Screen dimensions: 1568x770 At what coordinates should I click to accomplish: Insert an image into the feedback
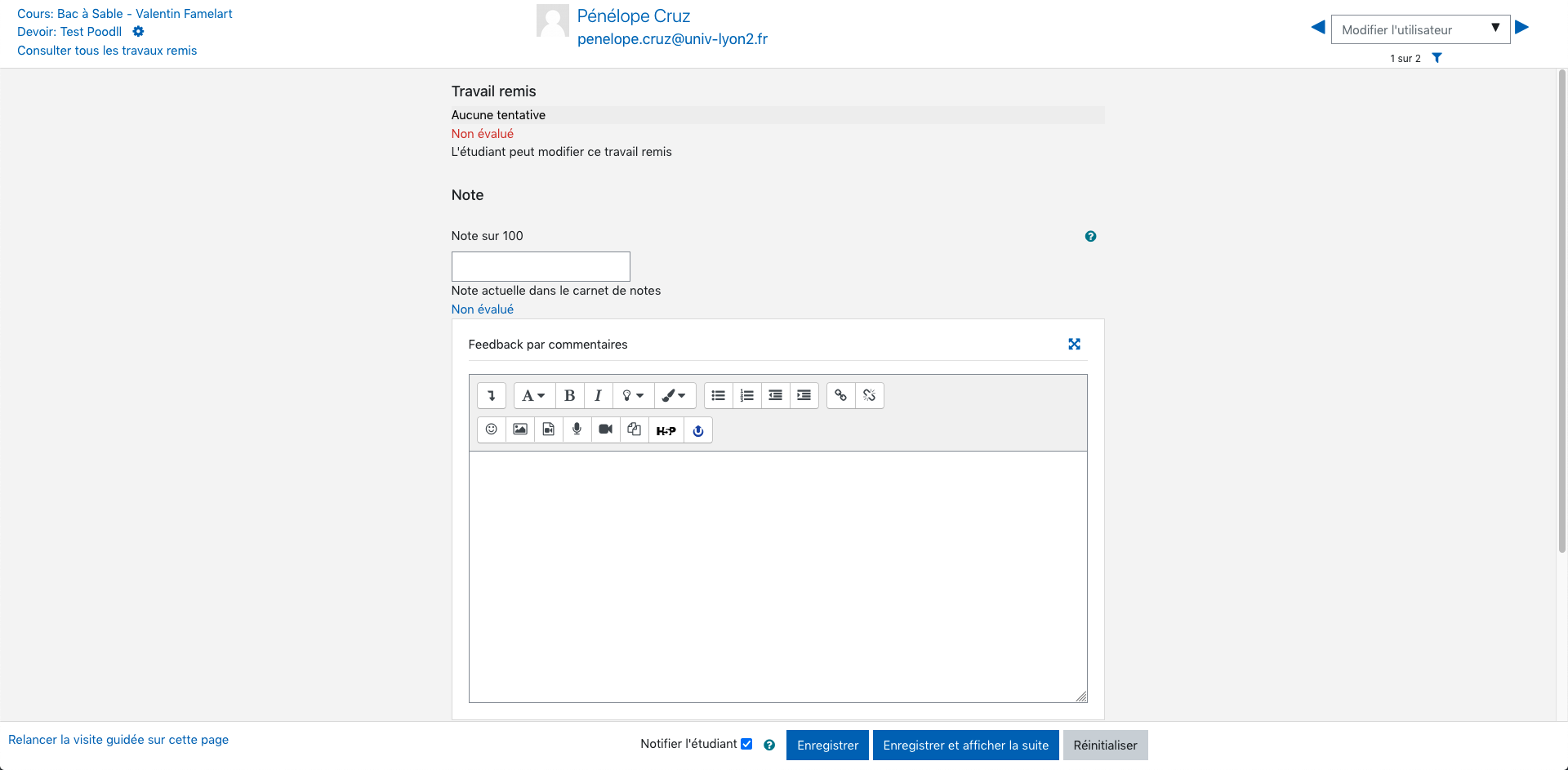tap(519, 430)
